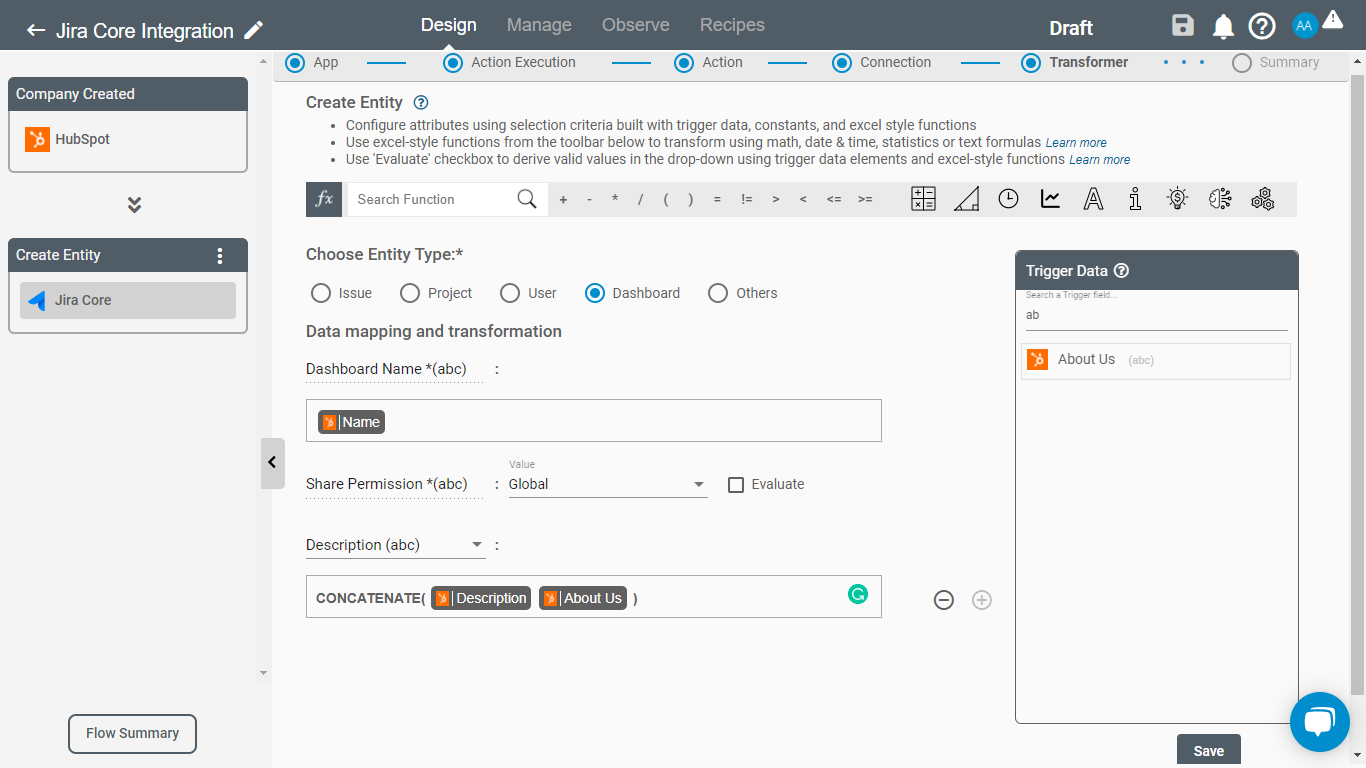Image resolution: width=1366 pixels, height=768 pixels.
Task: Save the flow with floppy disk icon
Action: point(1183,26)
